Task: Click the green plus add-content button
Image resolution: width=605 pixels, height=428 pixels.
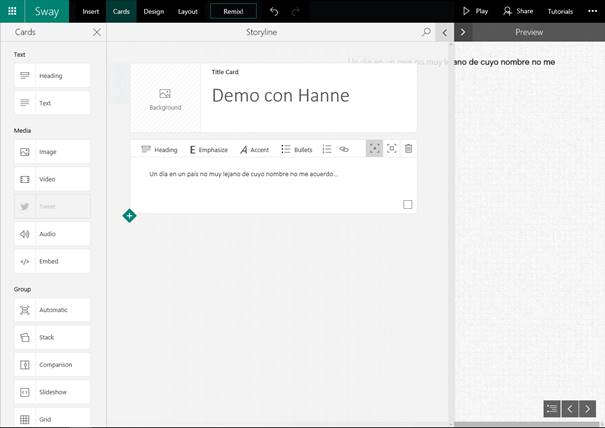Action: [129, 215]
